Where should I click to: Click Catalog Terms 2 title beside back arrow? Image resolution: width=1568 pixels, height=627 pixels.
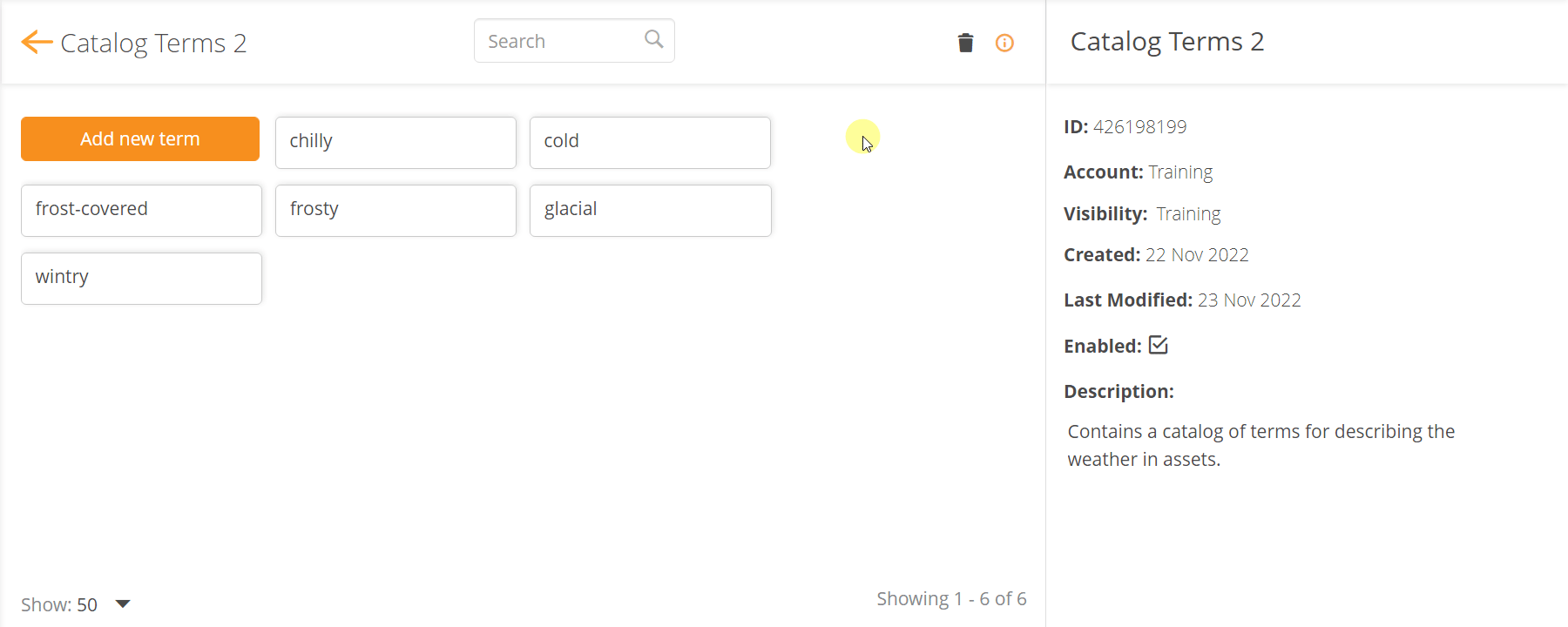(153, 43)
